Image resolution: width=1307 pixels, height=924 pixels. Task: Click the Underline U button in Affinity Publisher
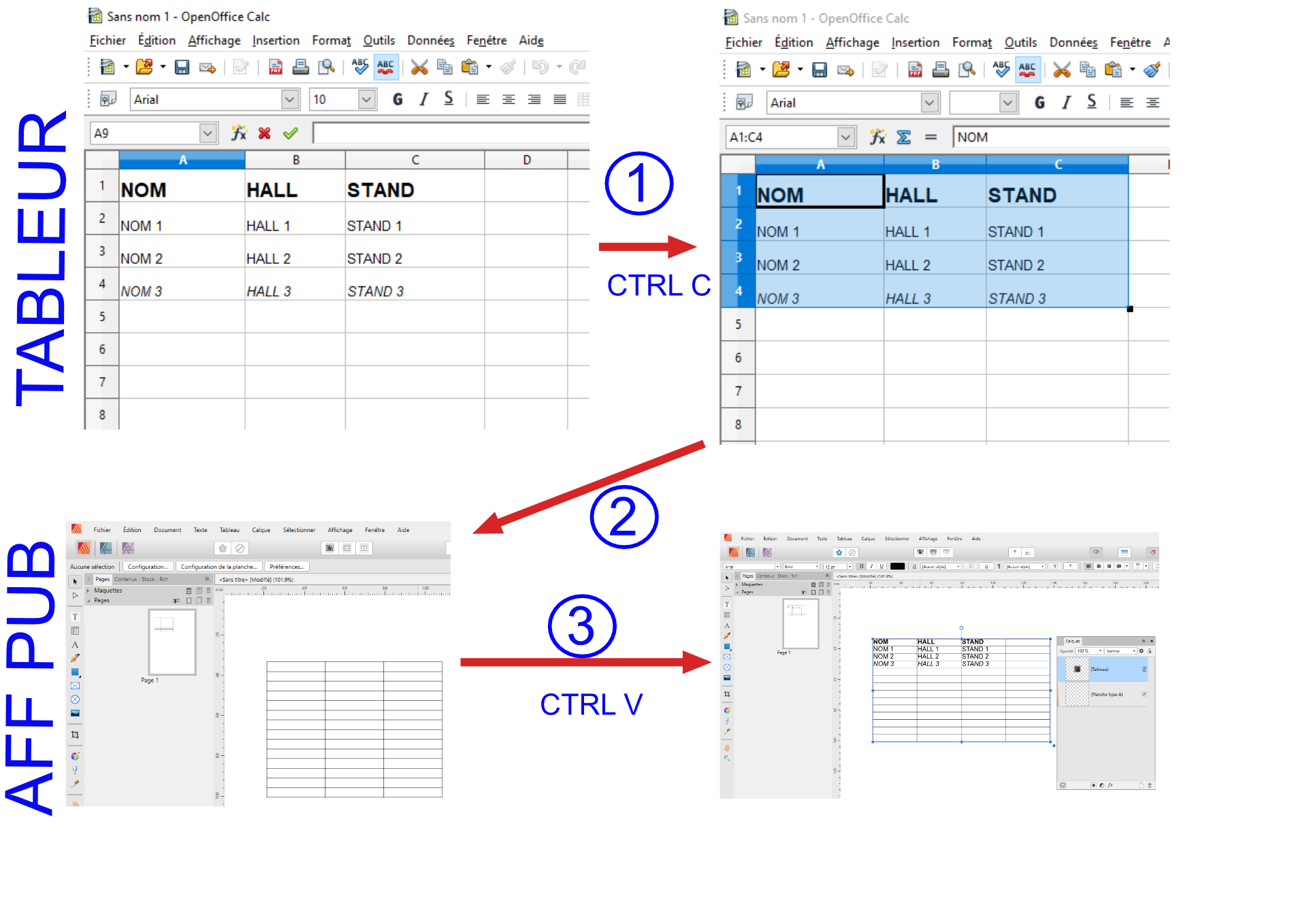tap(882, 566)
